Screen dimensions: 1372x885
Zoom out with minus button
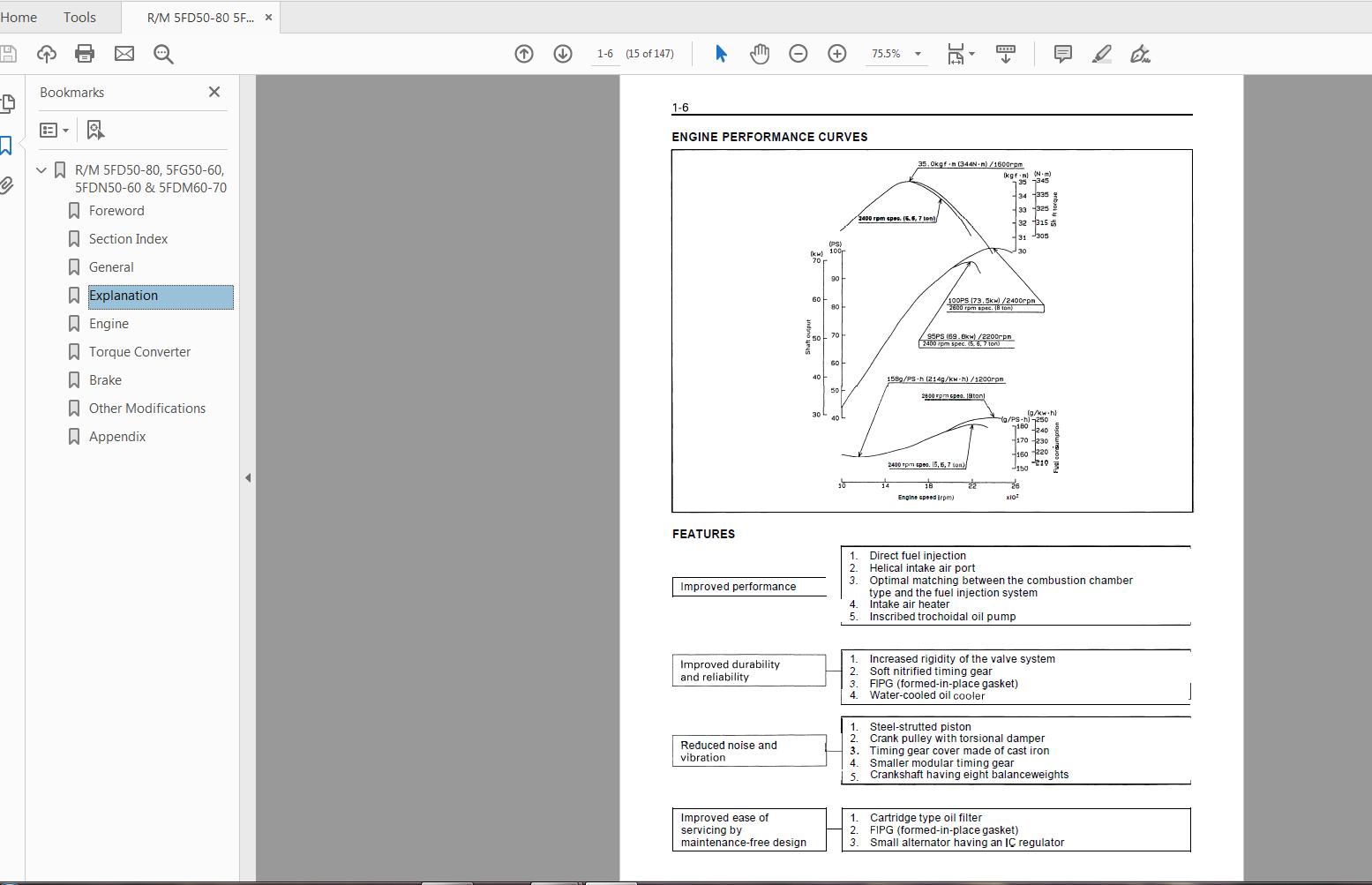[798, 54]
